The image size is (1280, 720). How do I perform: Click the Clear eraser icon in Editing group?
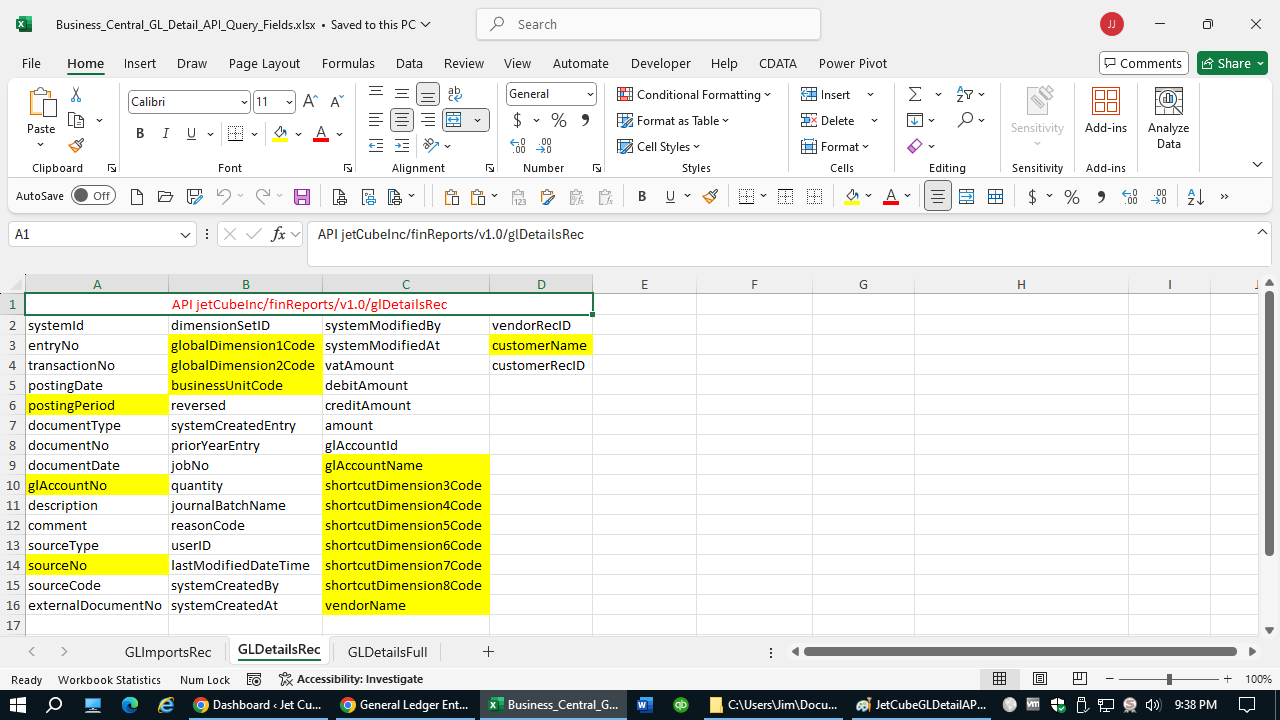(915, 146)
